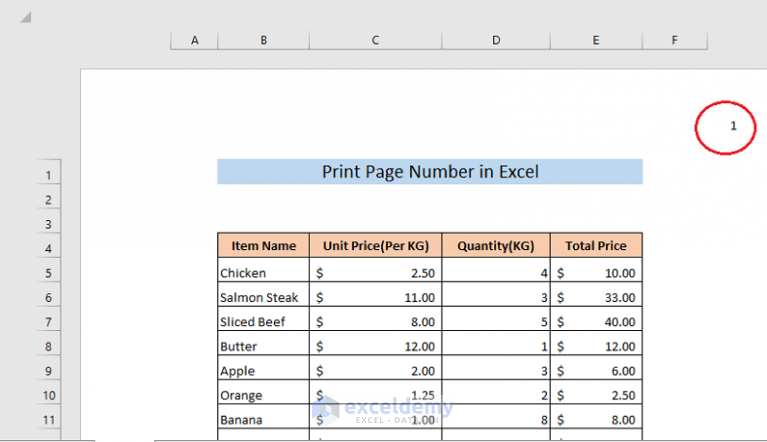Screen dimensions: 767x442
Task: Select column F header
Action: [675, 41]
